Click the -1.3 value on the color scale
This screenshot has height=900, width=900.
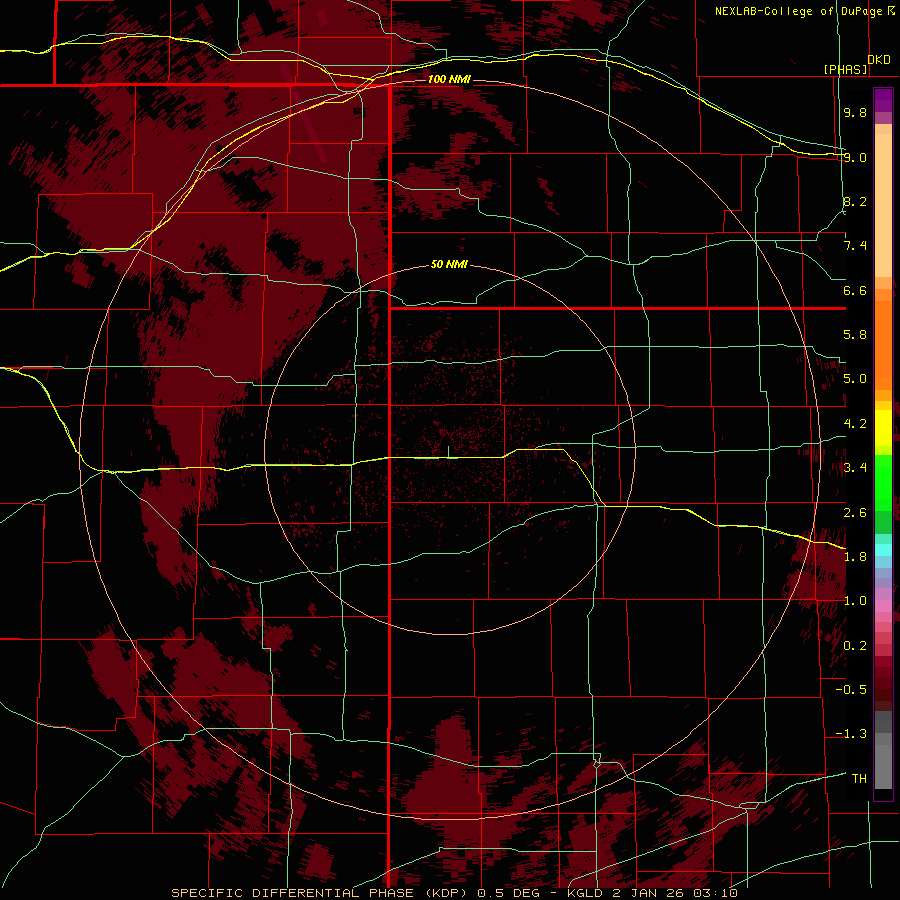851,734
